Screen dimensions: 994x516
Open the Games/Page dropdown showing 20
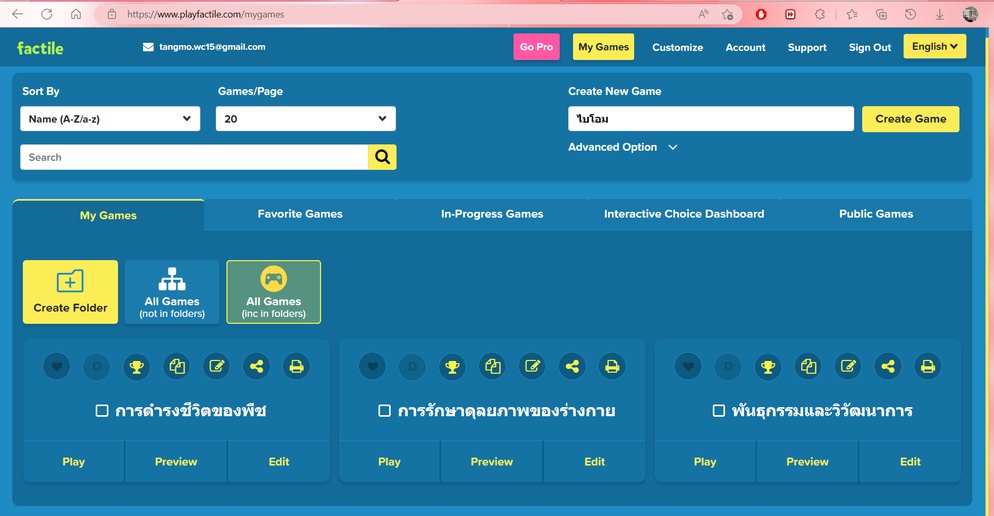[305, 119]
